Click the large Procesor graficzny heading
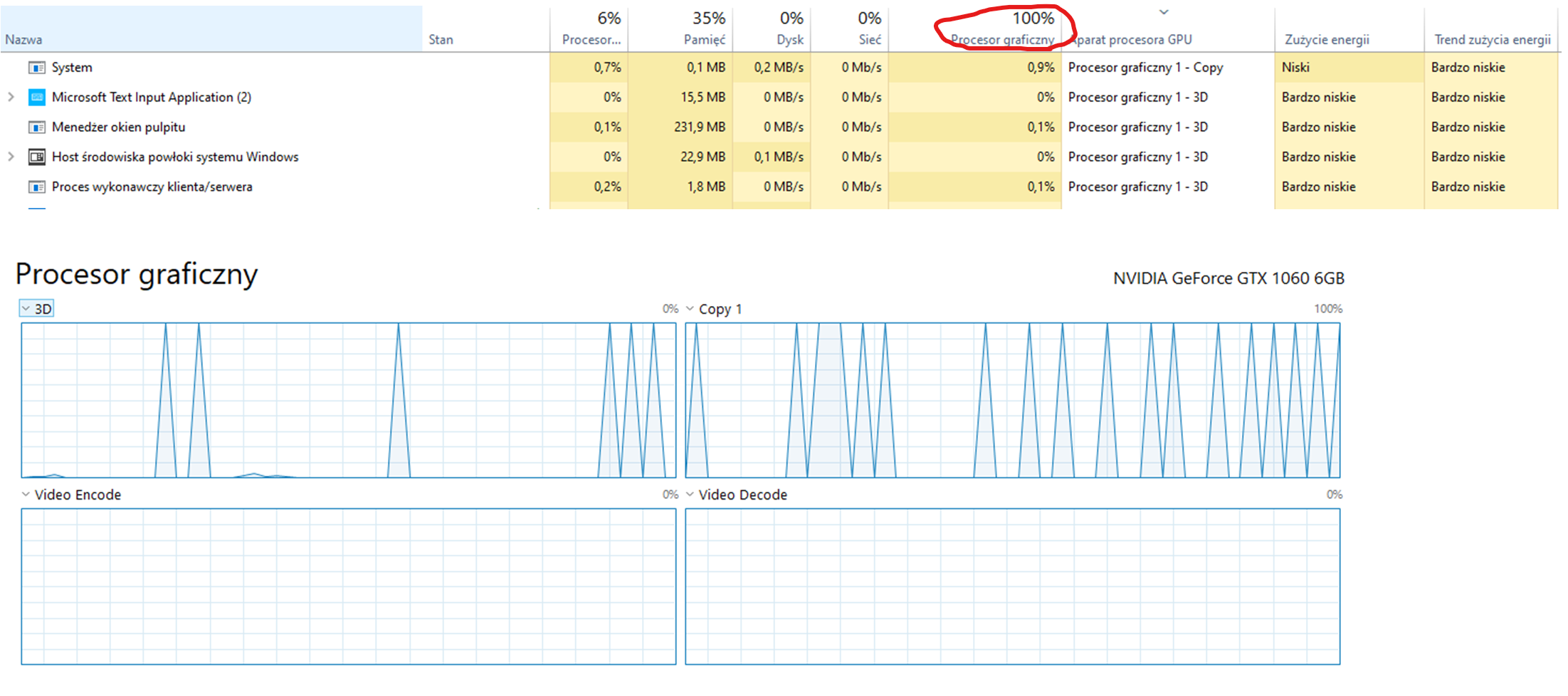Image resolution: width=1568 pixels, height=696 pixels. (137, 275)
